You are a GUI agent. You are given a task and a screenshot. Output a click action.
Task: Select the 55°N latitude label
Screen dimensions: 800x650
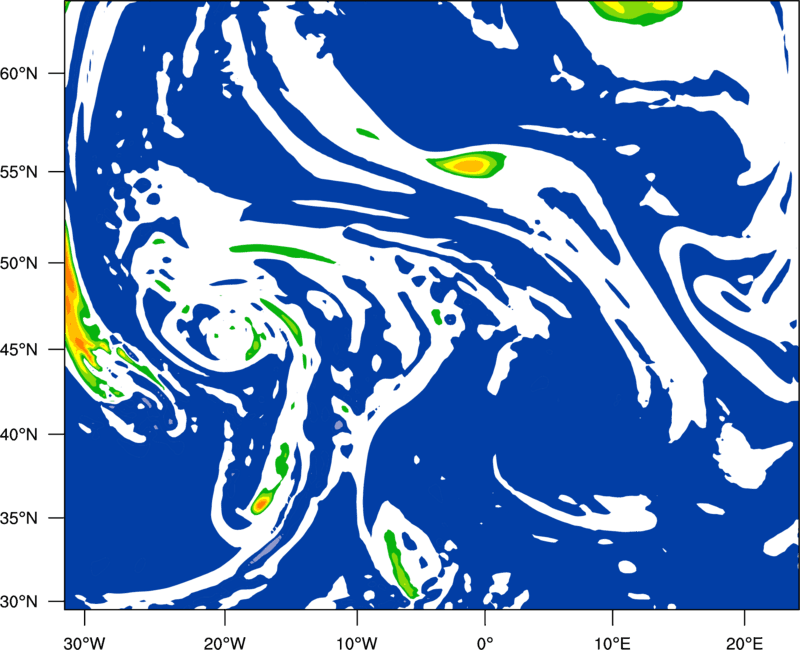pyautogui.click(x=19, y=172)
